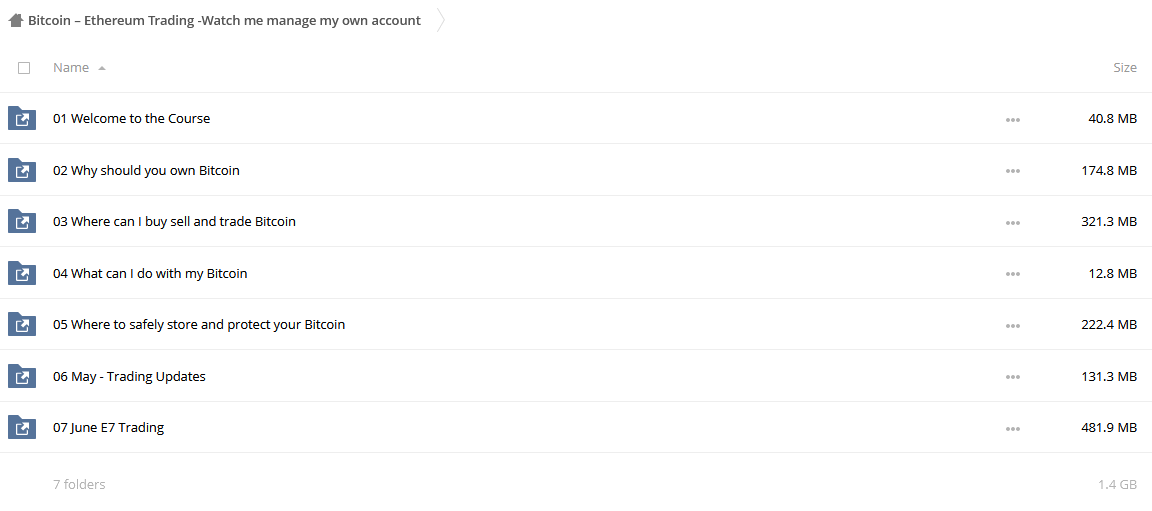Click the folder icon next to 04 What can I do with my Bitcoin
1152x511 pixels.
pyautogui.click(x=22, y=273)
